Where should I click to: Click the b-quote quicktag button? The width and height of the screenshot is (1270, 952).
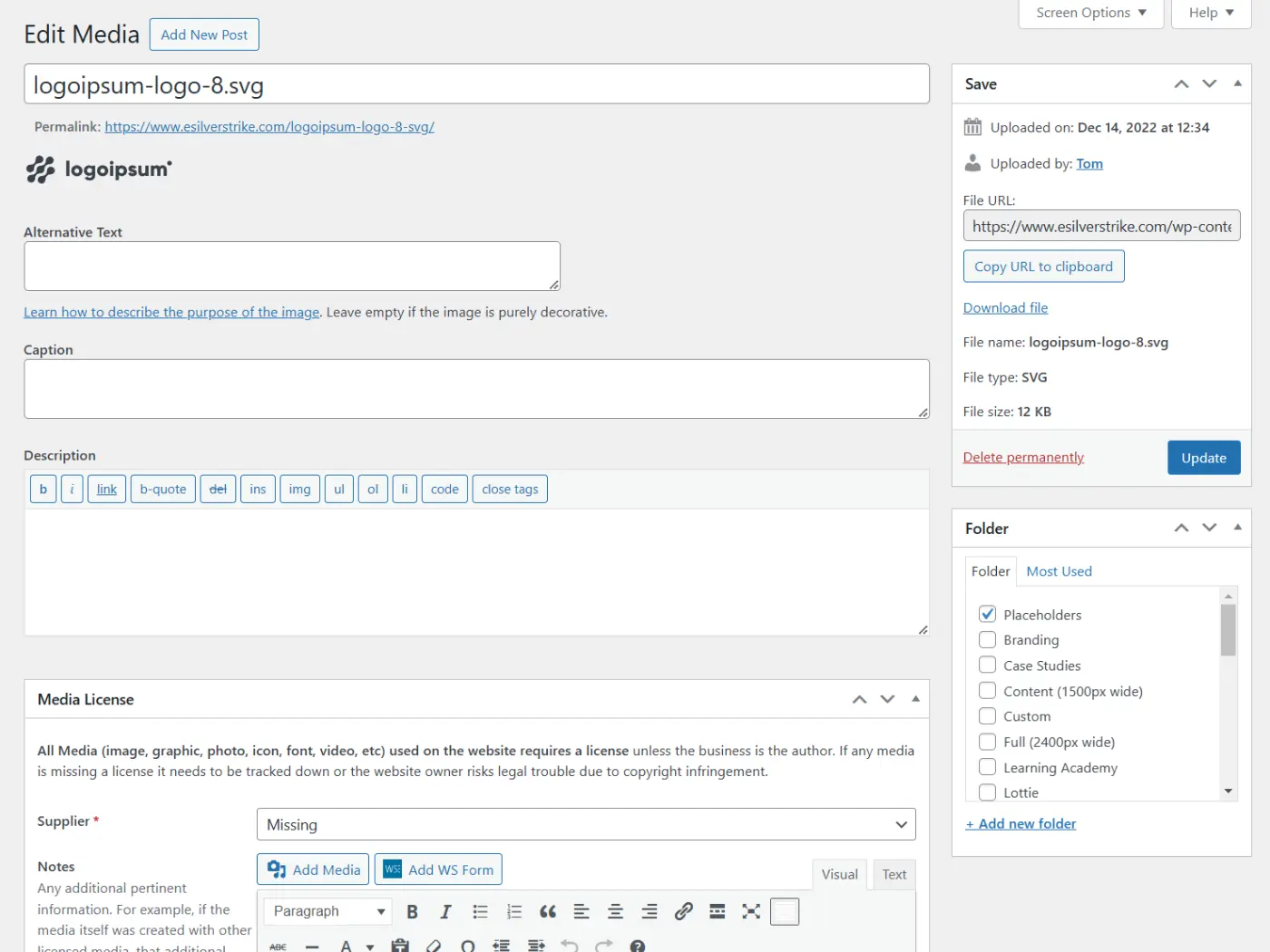[x=163, y=489]
